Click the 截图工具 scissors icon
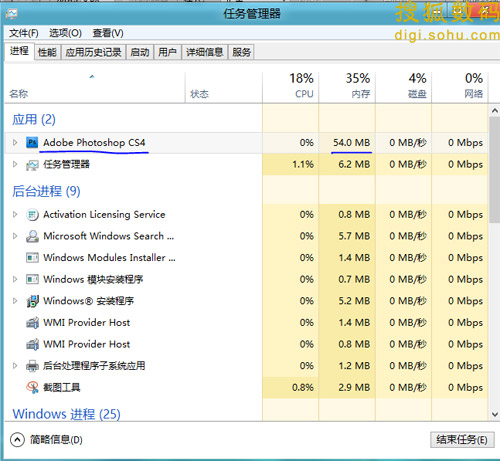The height and width of the screenshot is (461, 500). [x=32, y=388]
